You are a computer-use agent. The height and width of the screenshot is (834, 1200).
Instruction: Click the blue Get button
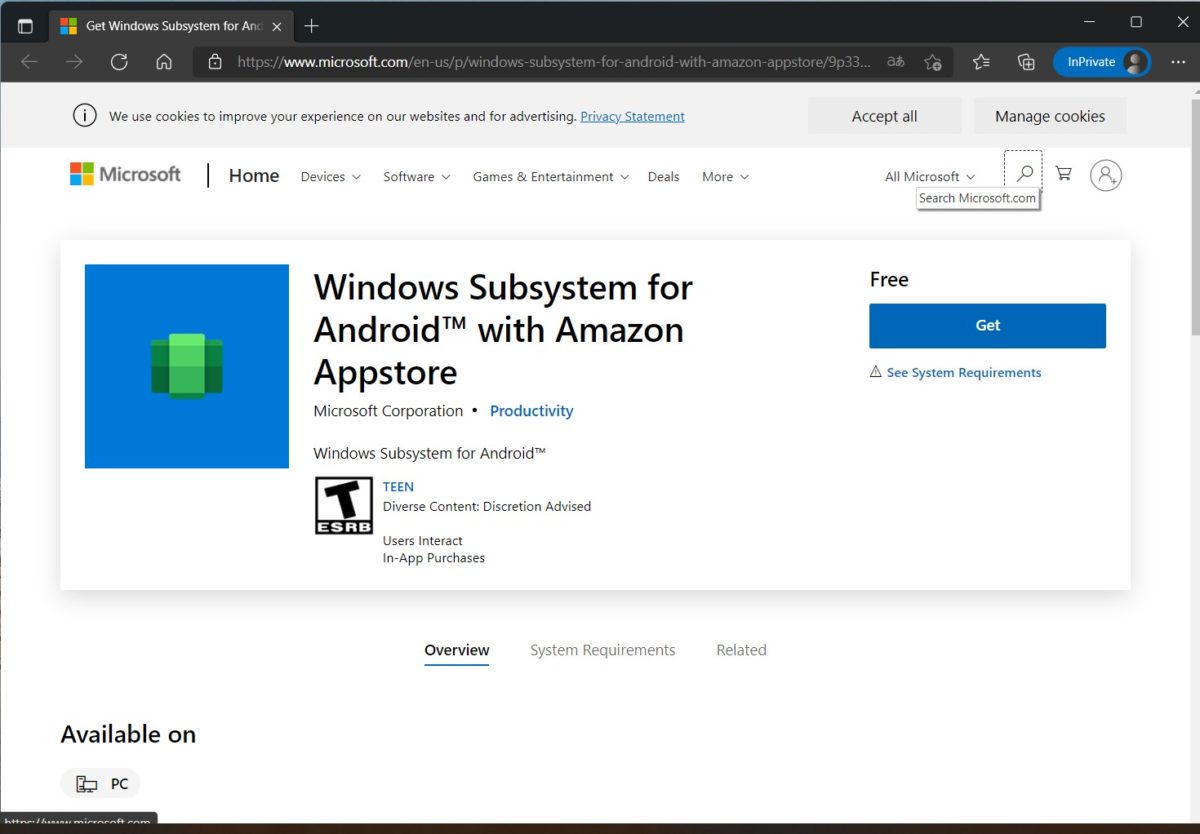[987, 326]
